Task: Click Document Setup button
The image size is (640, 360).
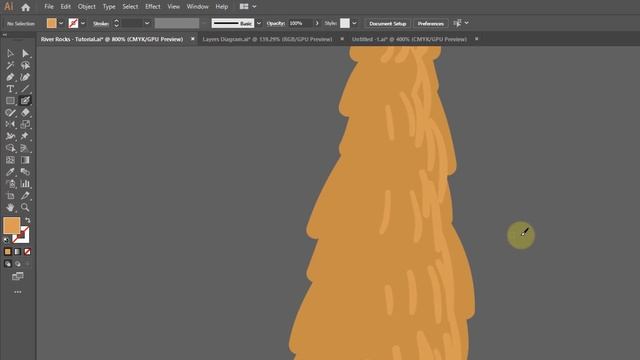Action: [x=387, y=24]
